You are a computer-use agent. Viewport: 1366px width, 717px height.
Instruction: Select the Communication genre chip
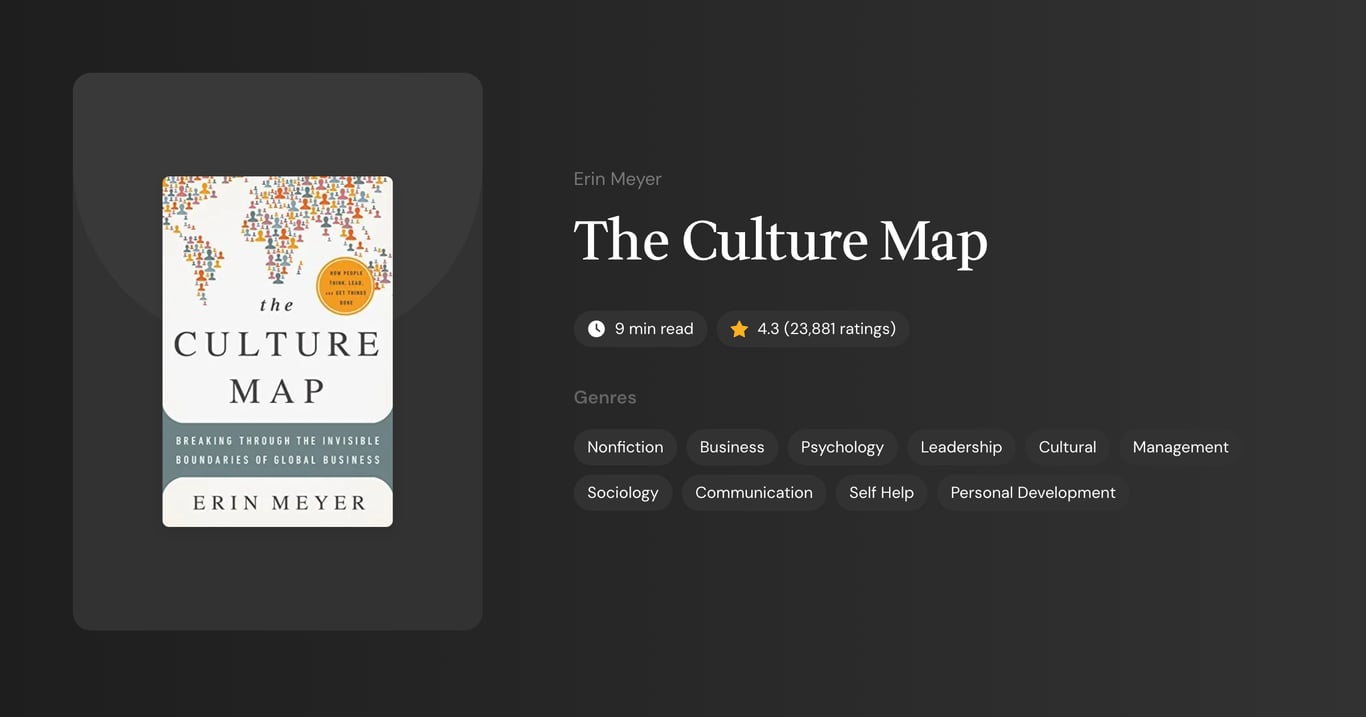point(753,492)
